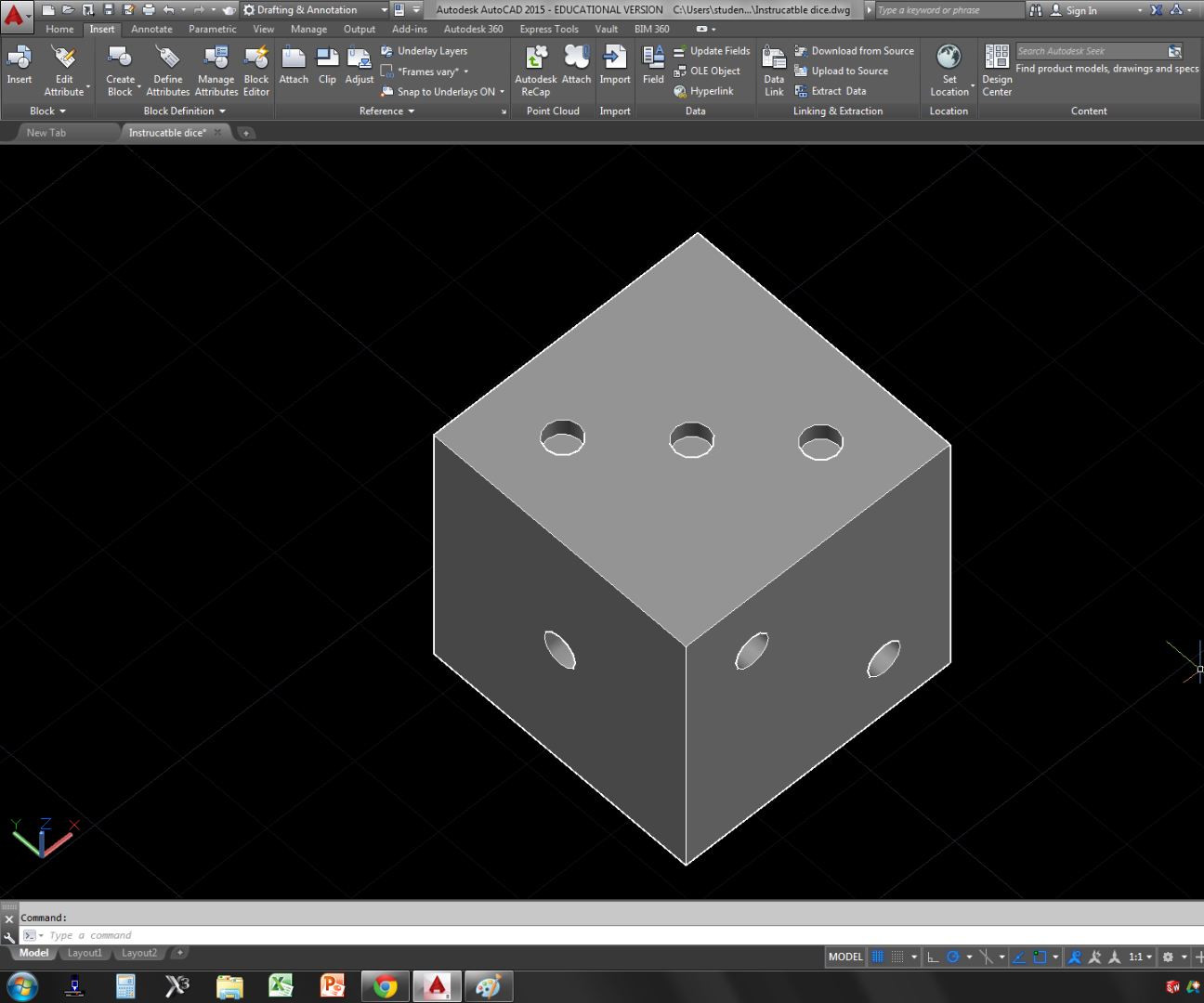Open Google Chrome from the taskbar
Image resolution: width=1204 pixels, height=1003 pixels.
tap(385, 985)
